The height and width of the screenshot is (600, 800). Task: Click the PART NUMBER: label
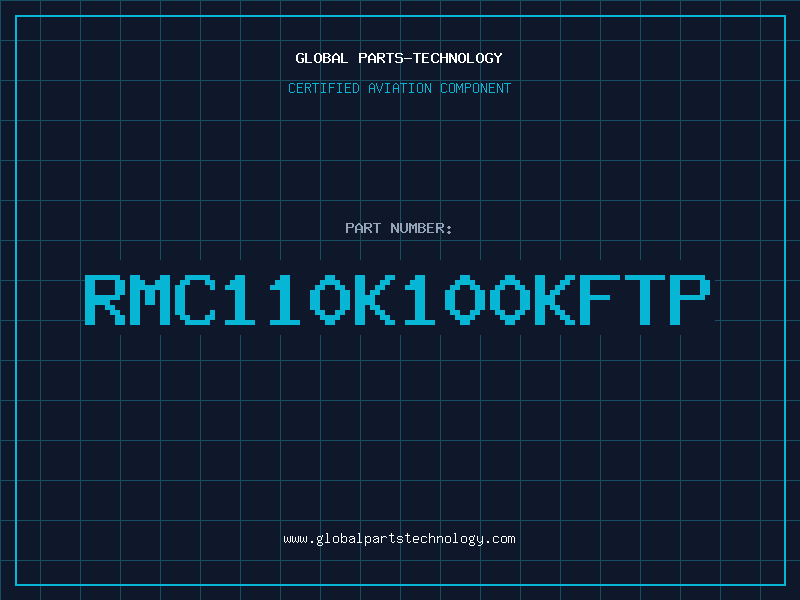[x=399, y=228]
